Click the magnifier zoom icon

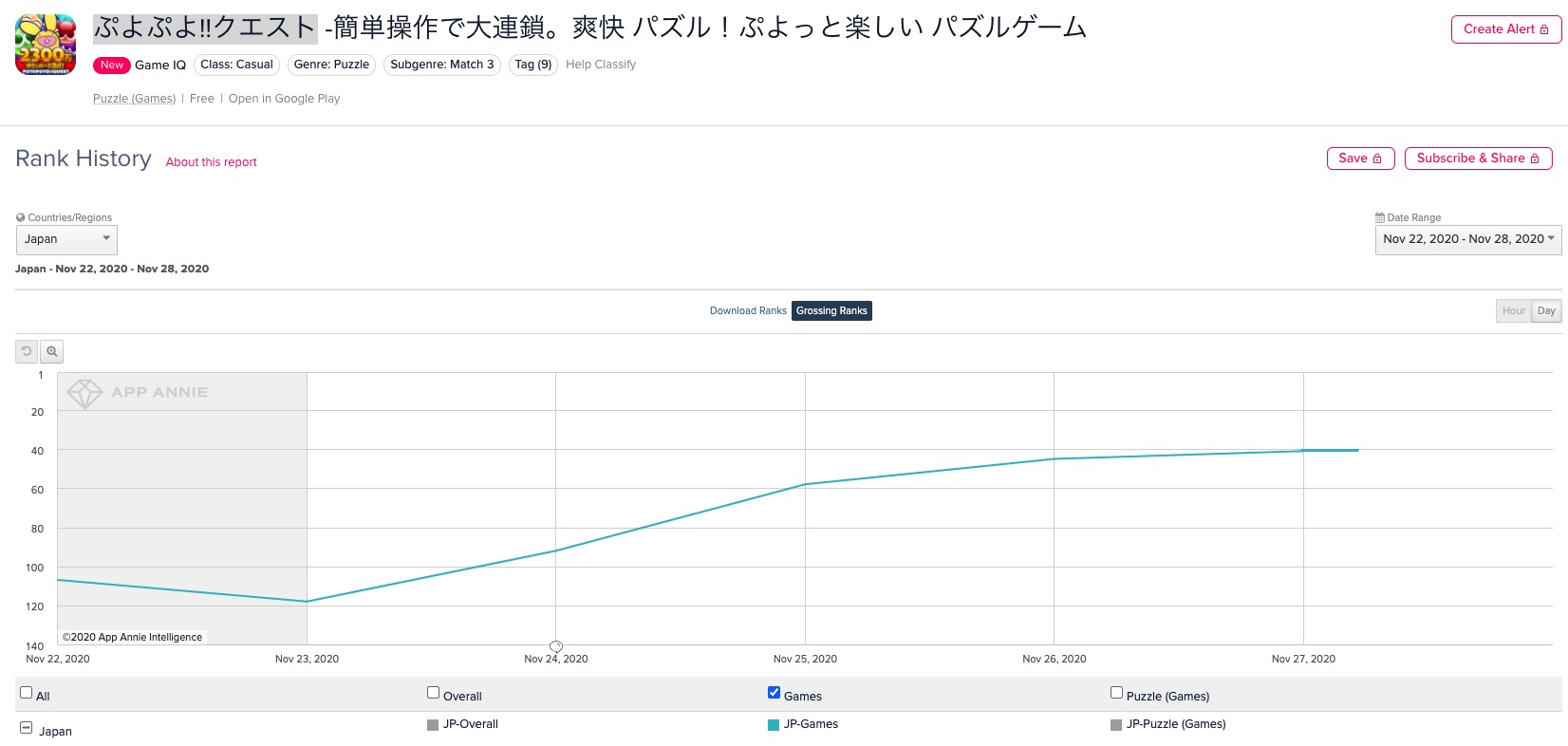pyautogui.click(x=52, y=351)
